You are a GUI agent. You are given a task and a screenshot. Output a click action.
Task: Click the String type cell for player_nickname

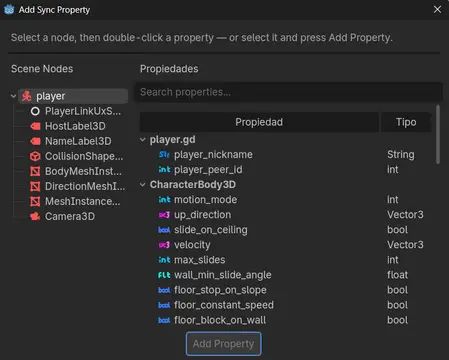coord(401,155)
